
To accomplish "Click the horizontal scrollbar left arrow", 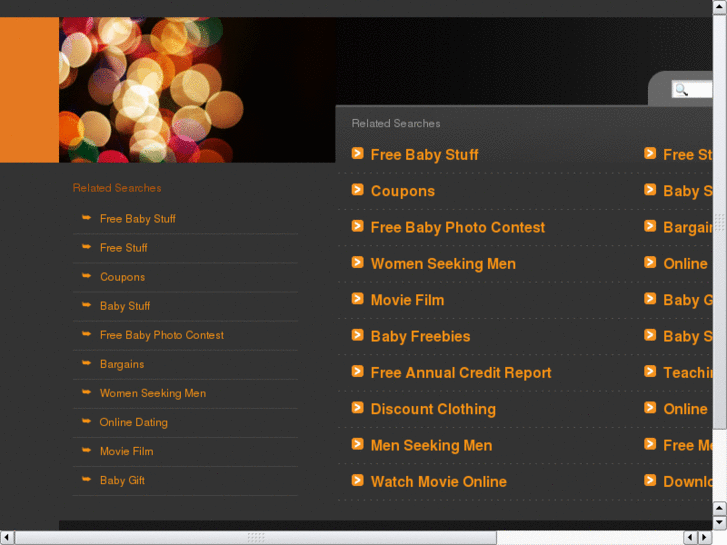I will click(x=6, y=537).
